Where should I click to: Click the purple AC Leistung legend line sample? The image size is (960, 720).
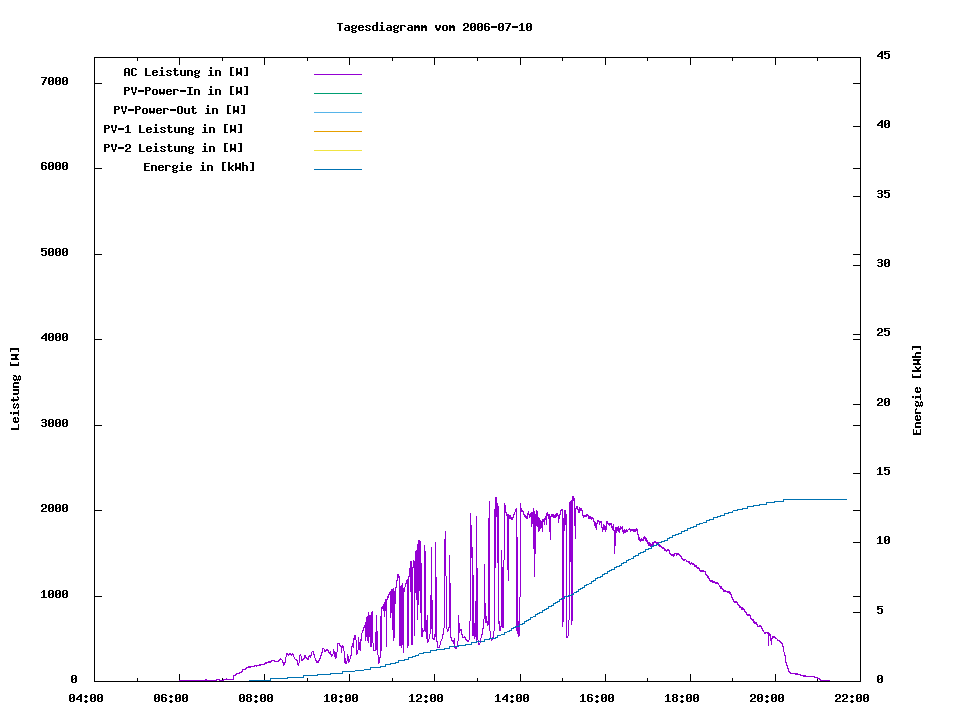point(337,74)
